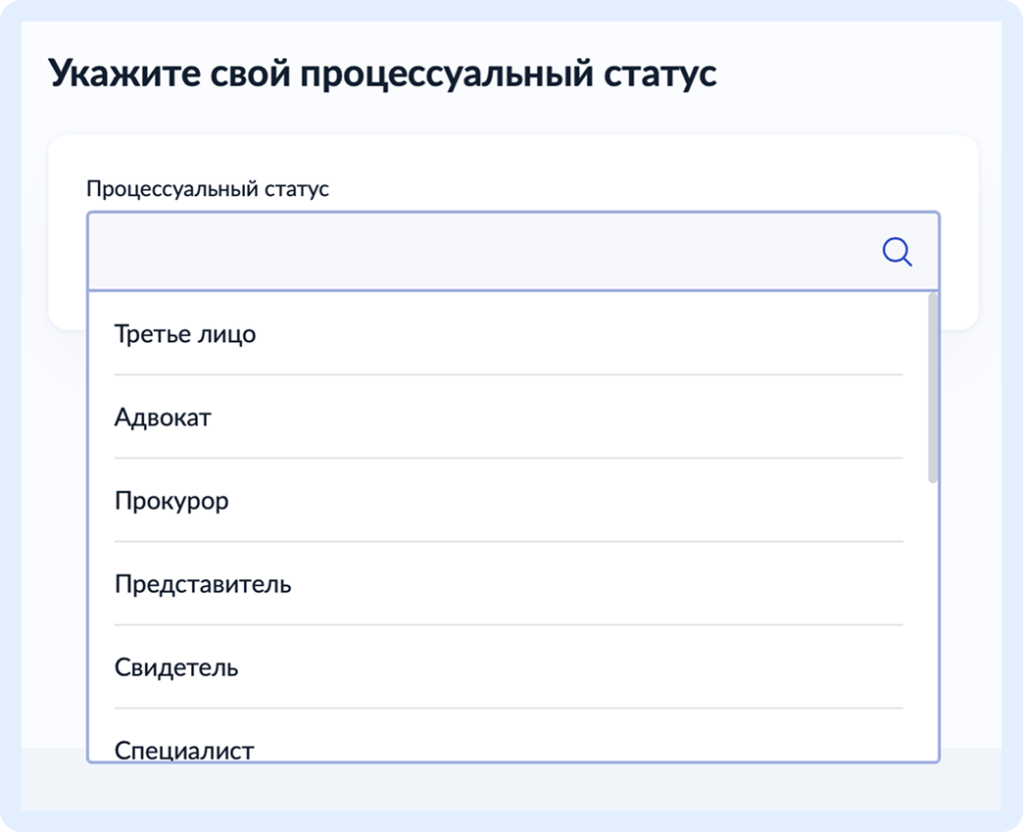Viewport: 1024px width, 832px height.
Task: Pick Прокурор in the dropdown list
Action: click(x=171, y=500)
